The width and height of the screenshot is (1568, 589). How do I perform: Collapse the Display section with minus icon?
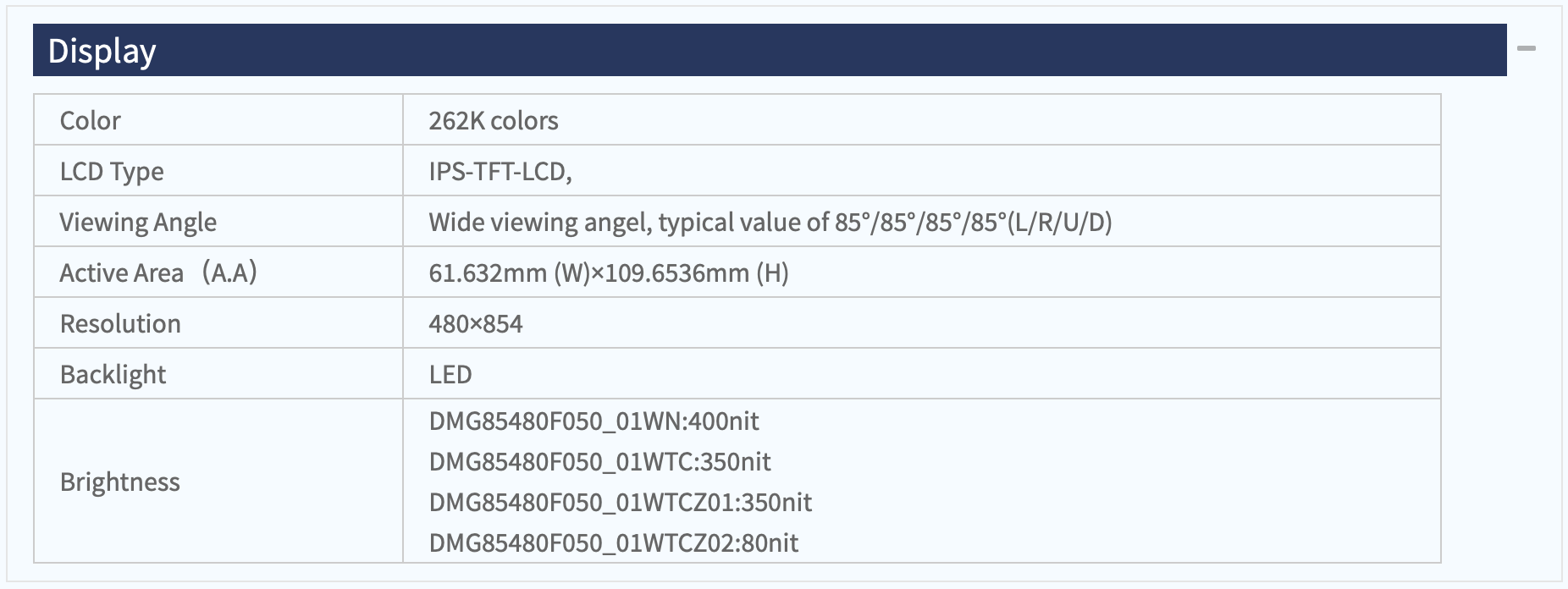click(x=1526, y=49)
